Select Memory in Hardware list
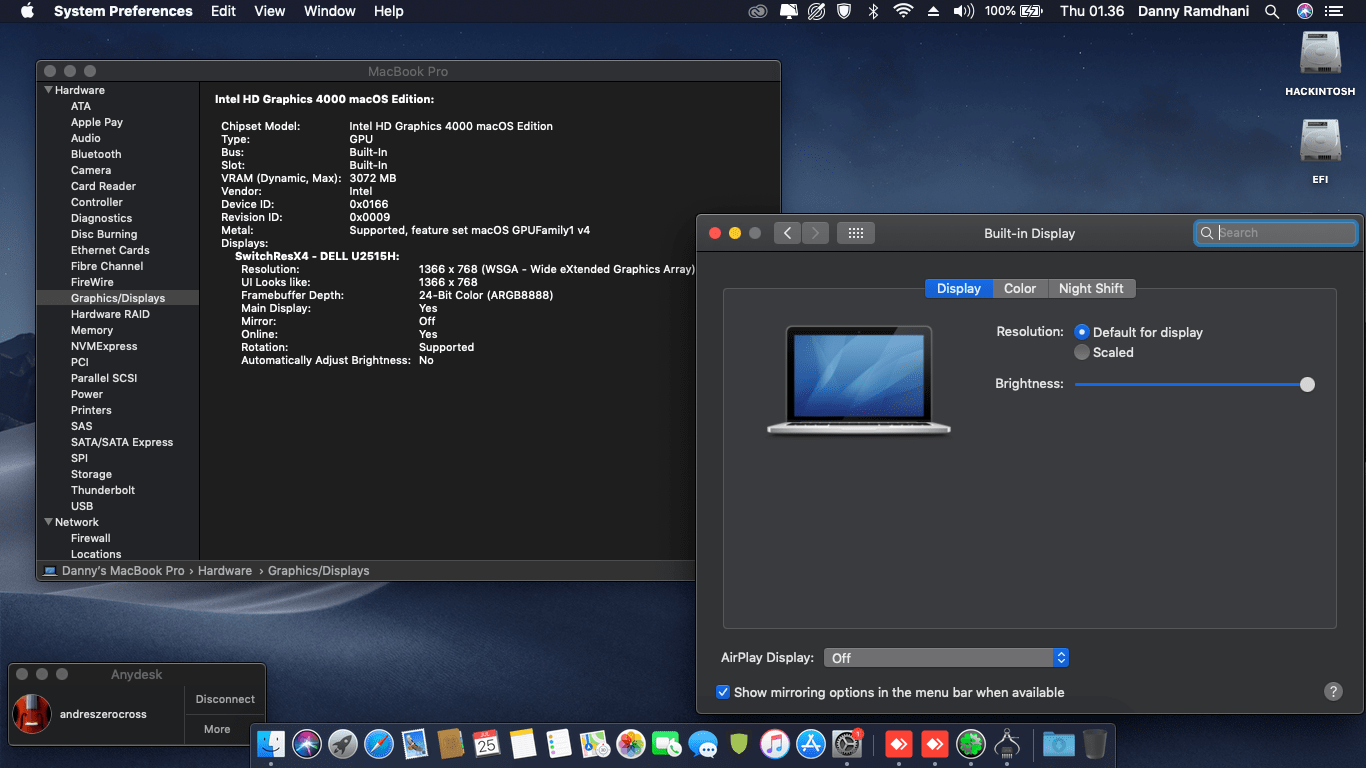Screen dimensions: 1366x768 pos(92,330)
